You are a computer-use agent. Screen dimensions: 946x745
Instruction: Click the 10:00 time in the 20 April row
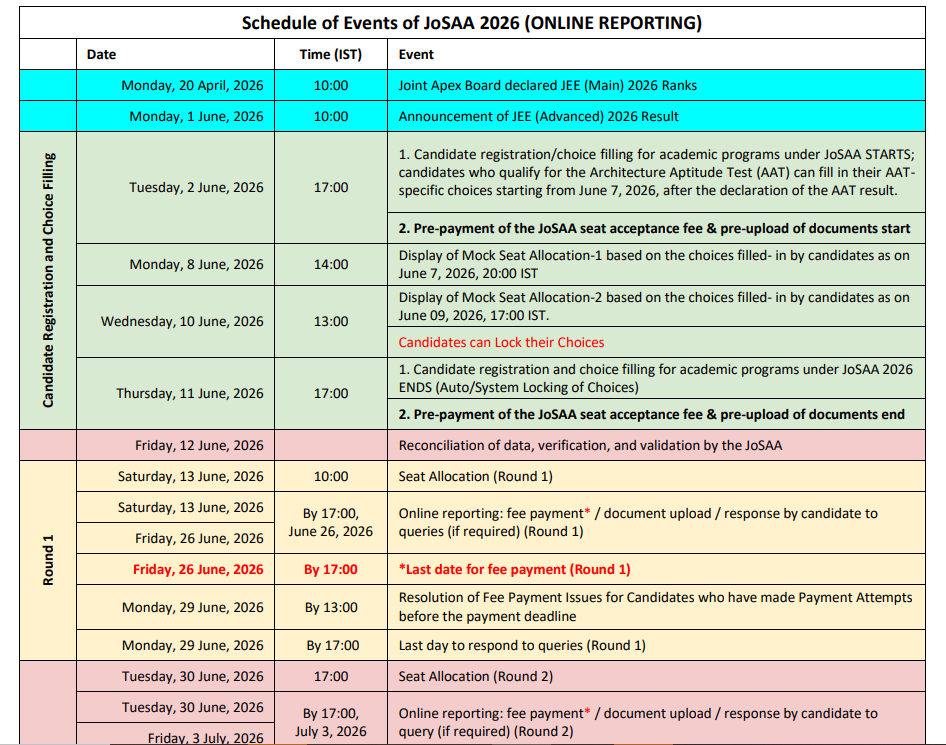[331, 86]
